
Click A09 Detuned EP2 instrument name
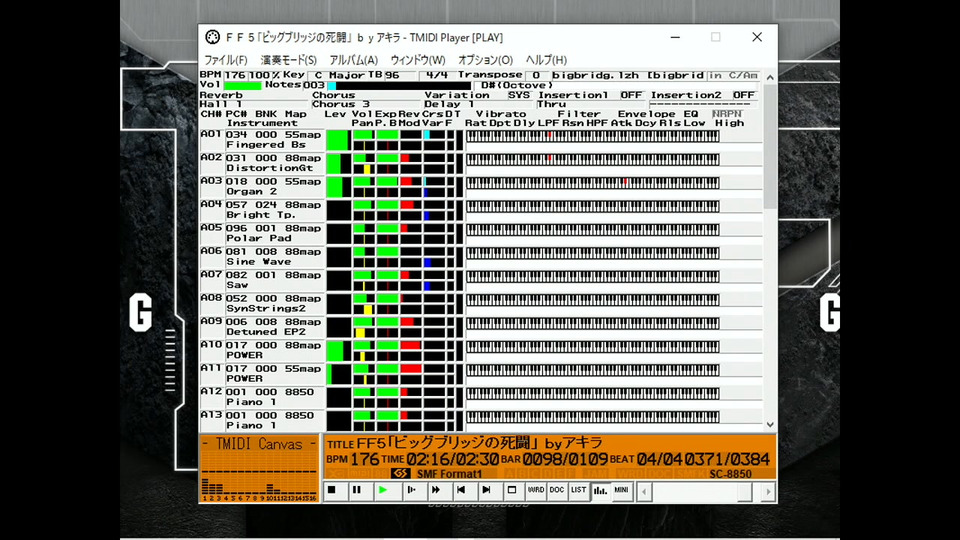click(266, 332)
